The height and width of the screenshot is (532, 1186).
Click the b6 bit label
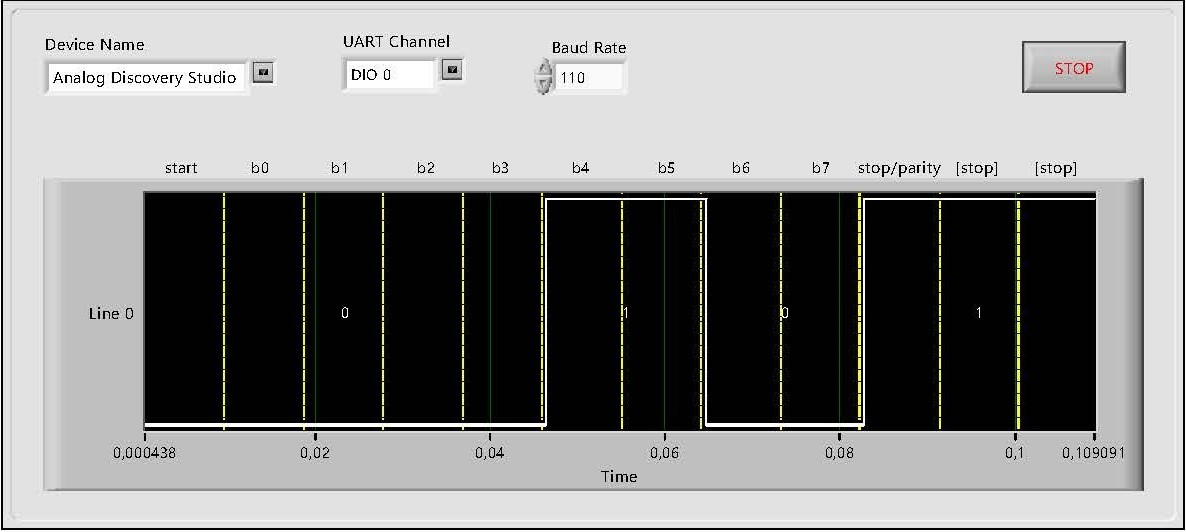click(x=740, y=168)
